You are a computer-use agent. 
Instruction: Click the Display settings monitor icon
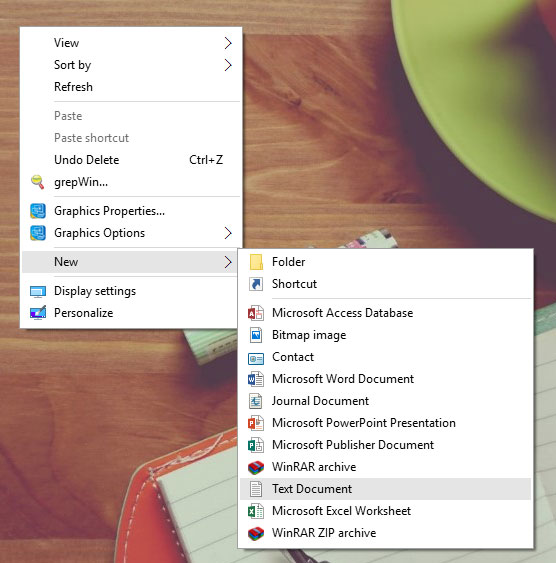[38, 291]
